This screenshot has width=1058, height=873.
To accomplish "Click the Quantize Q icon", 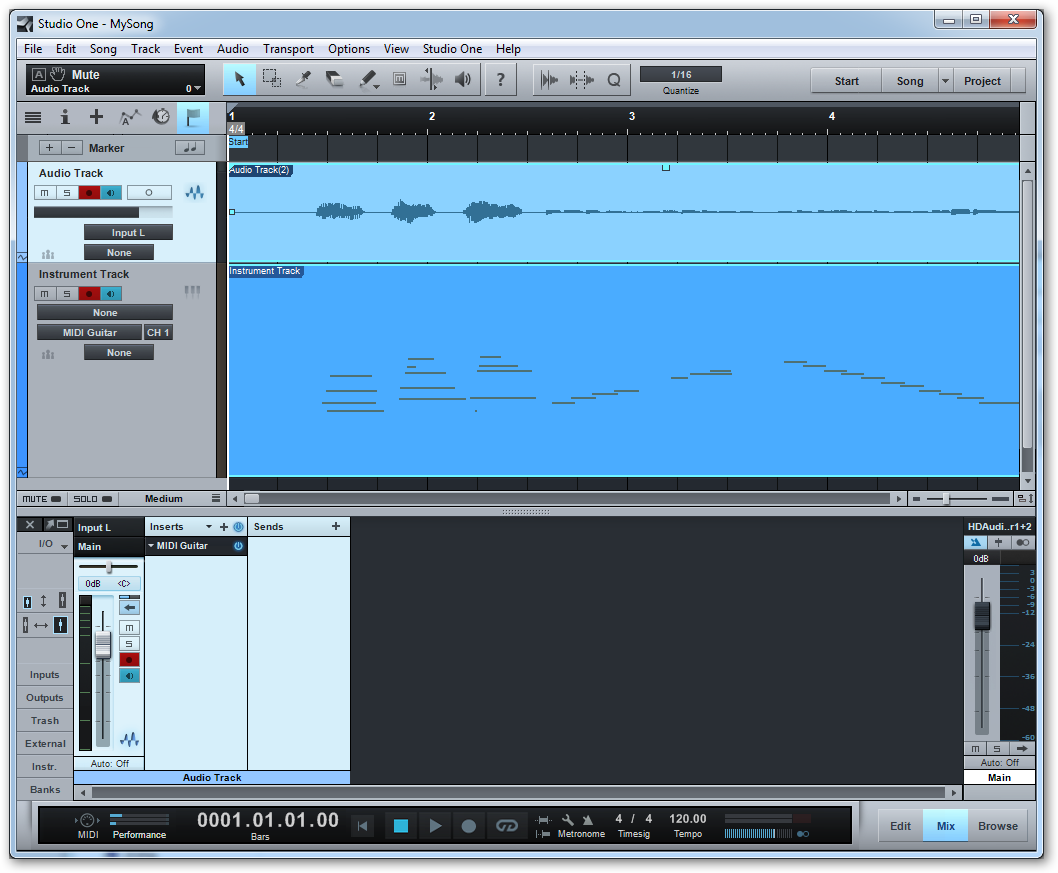I will pos(613,80).
